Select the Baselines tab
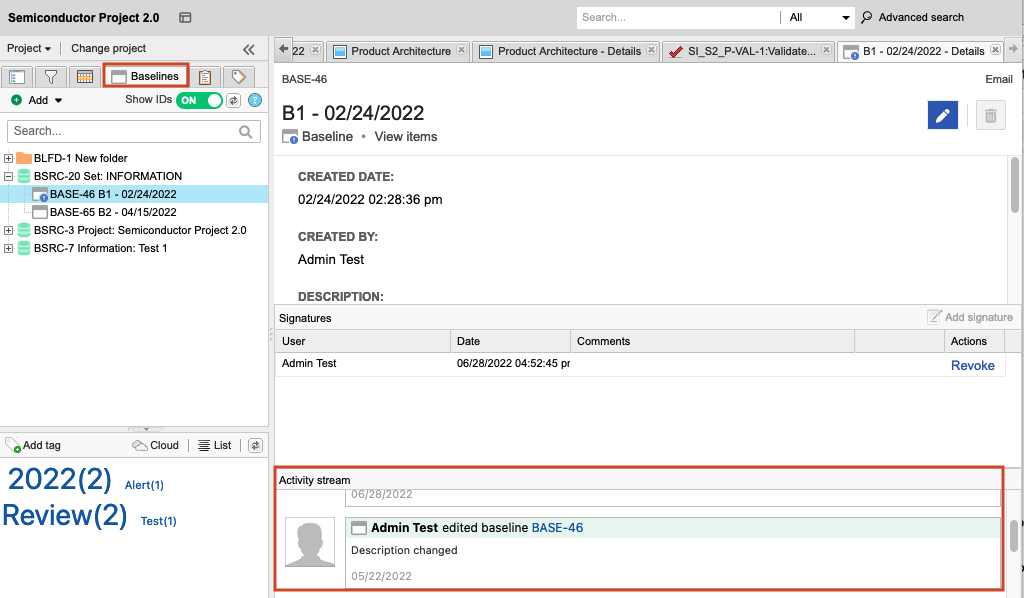1024x598 pixels. (146, 76)
